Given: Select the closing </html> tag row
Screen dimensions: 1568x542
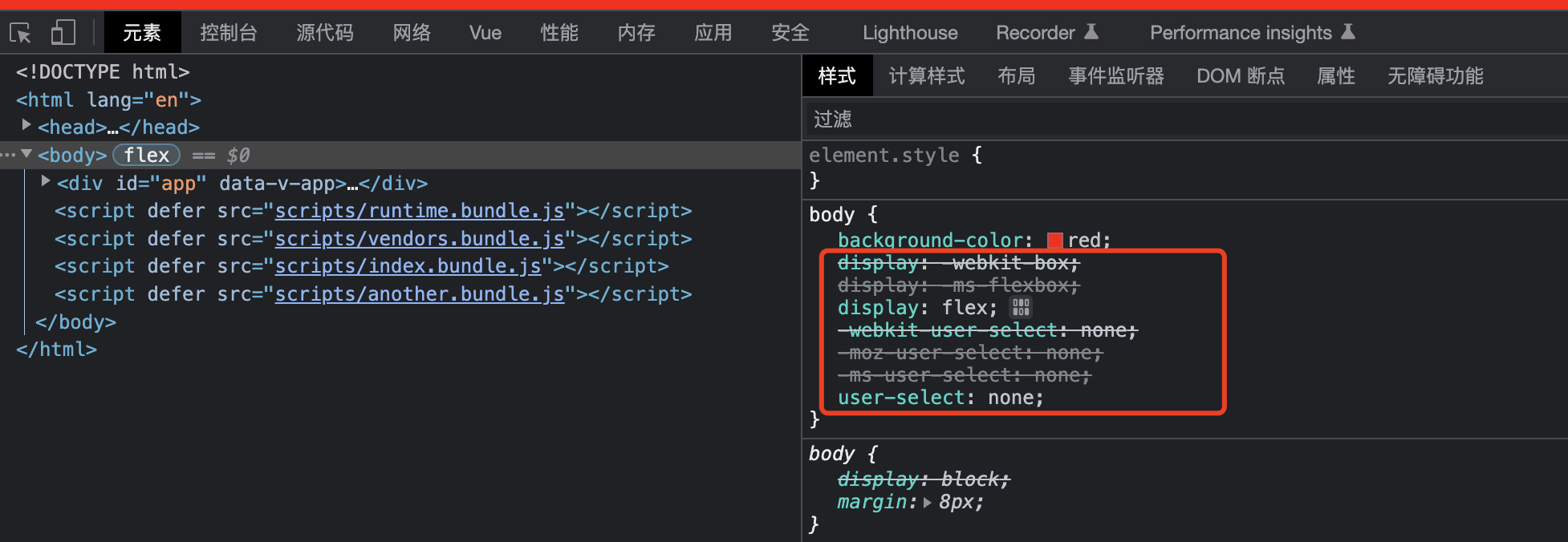Looking at the screenshot, I should (x=56, y=350).
